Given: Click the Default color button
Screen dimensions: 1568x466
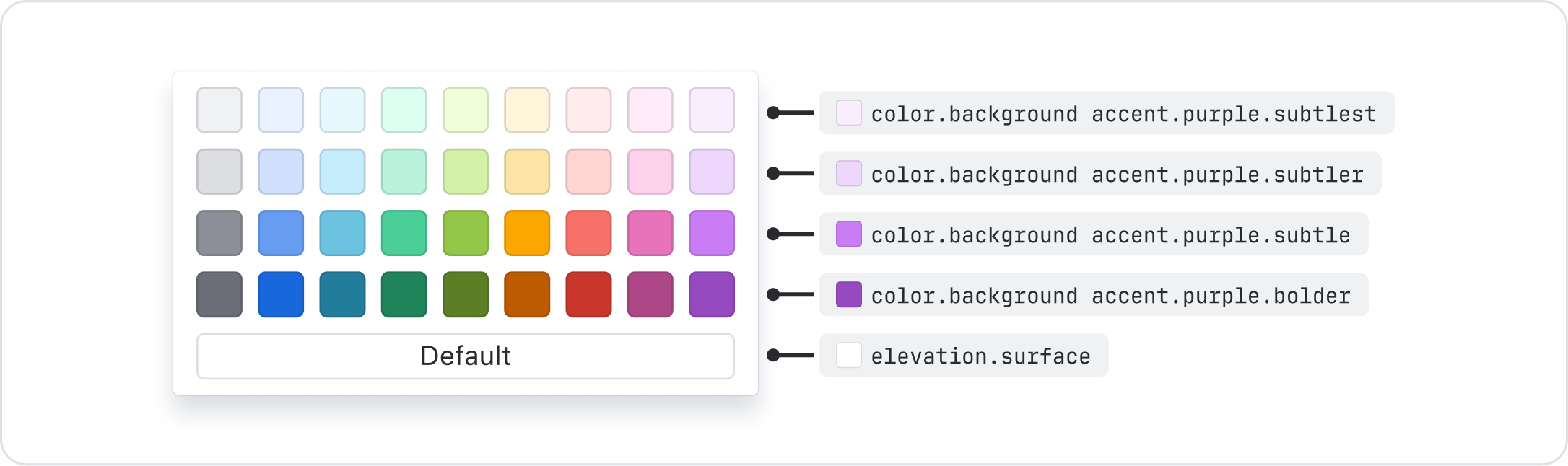Looking at the screenshot, I should pyautogui.click(x=466, y=356).
